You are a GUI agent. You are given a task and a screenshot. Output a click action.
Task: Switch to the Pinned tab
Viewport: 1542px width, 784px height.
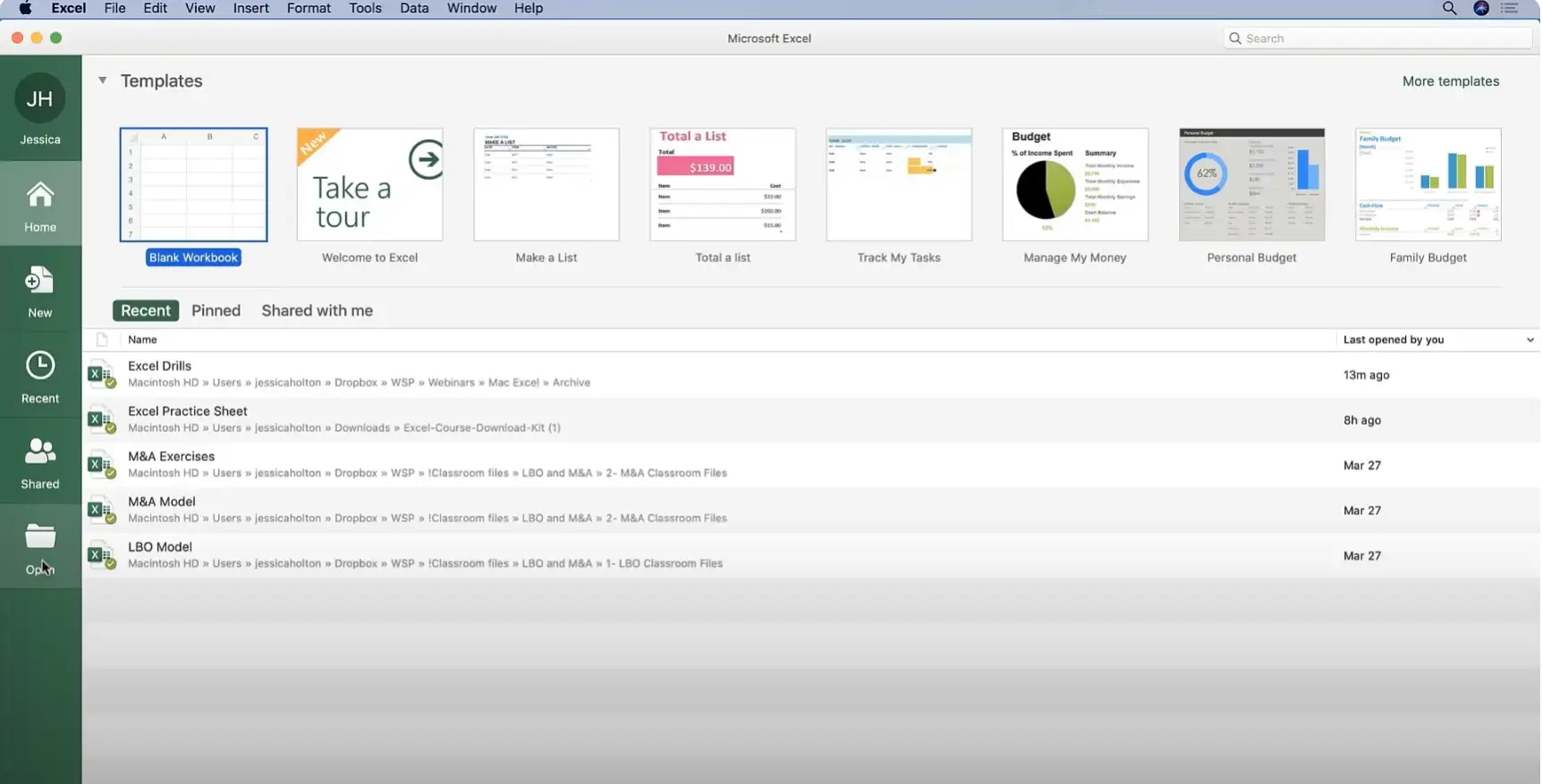[216, 310]
